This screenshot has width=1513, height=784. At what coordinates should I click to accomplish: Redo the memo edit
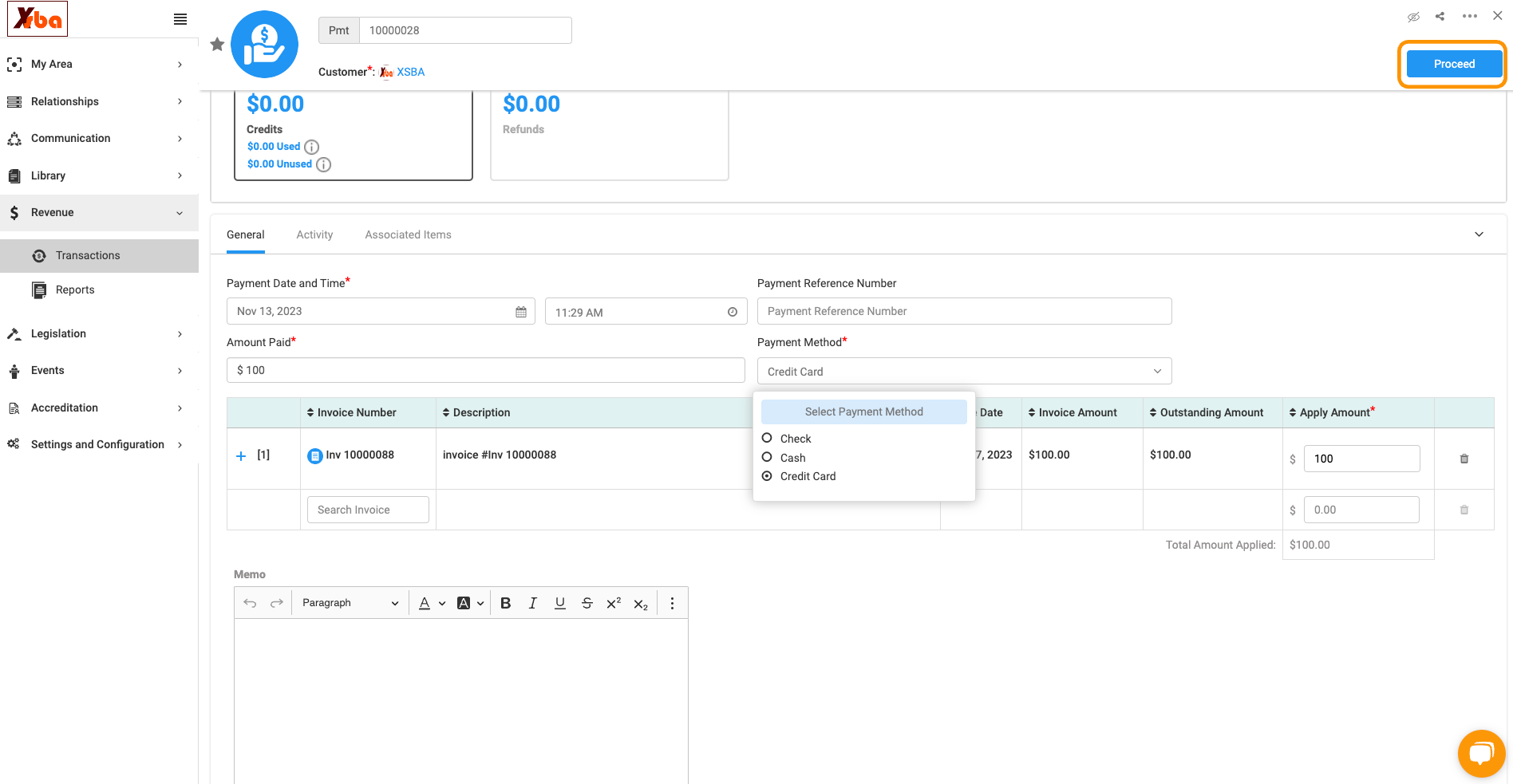tap(277, 603)
